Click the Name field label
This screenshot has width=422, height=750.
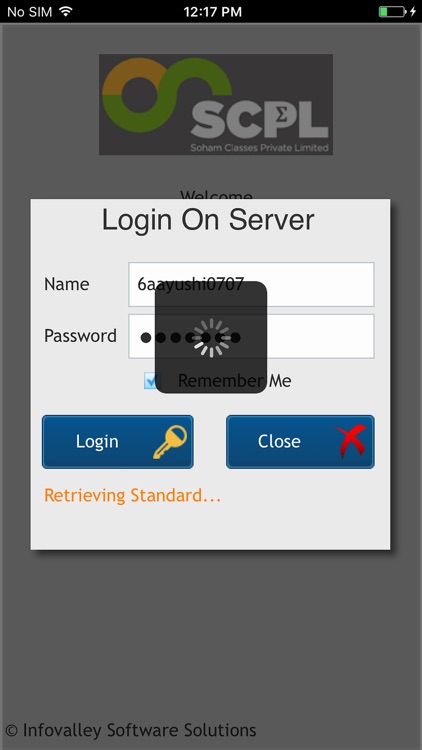coord(67,284)
